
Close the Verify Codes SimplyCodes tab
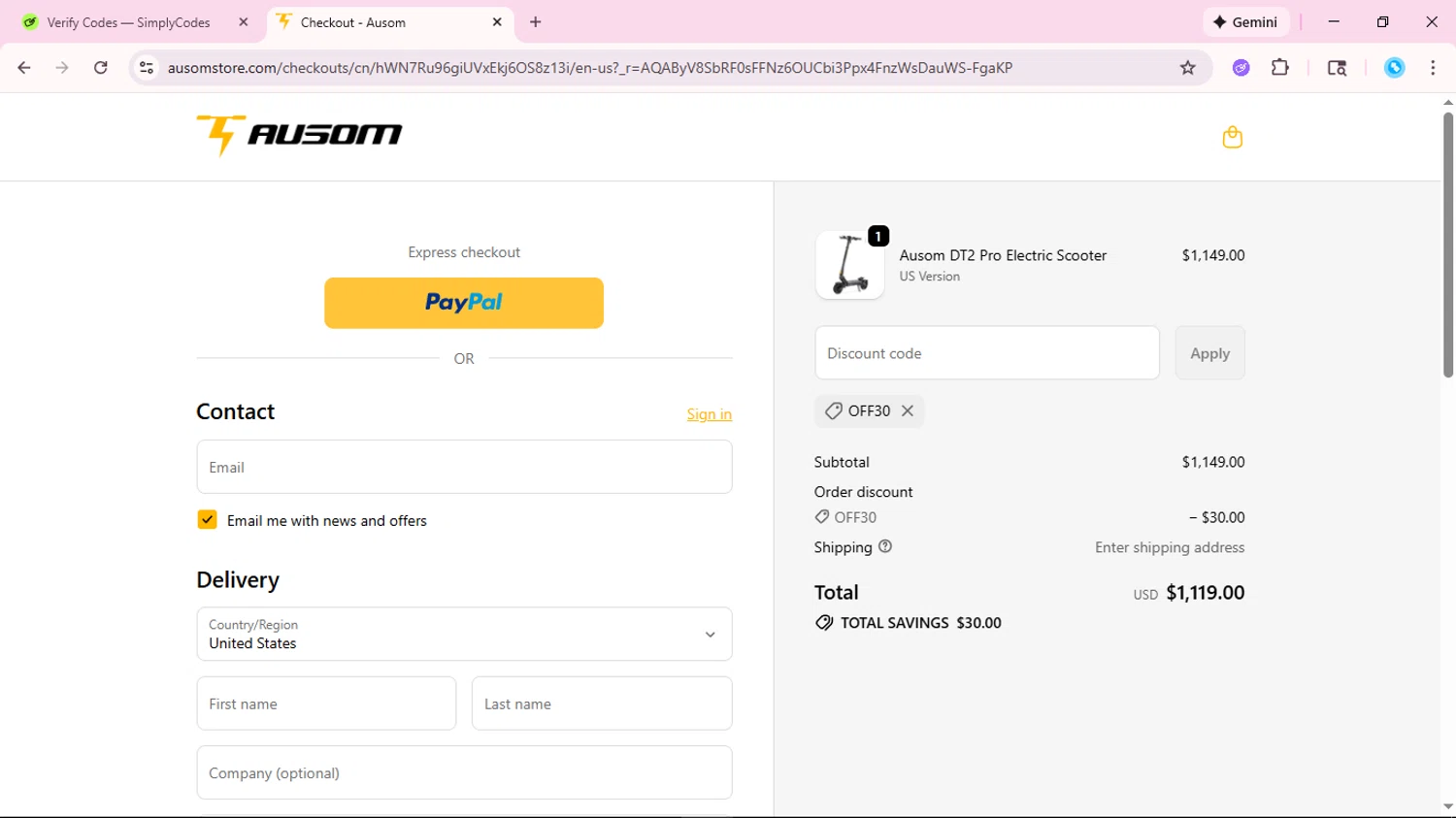coord(244,21)
